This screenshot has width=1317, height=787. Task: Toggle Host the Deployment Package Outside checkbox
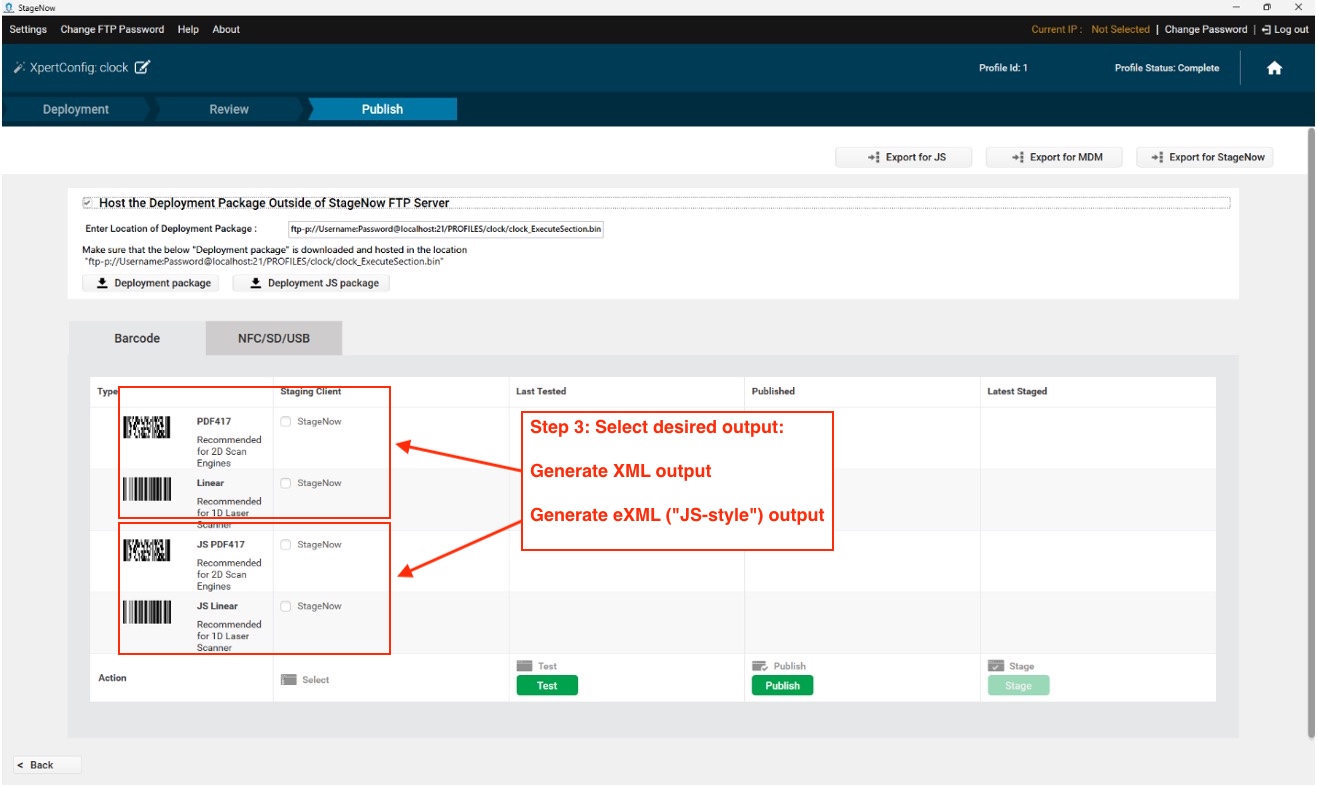[88, 203]
